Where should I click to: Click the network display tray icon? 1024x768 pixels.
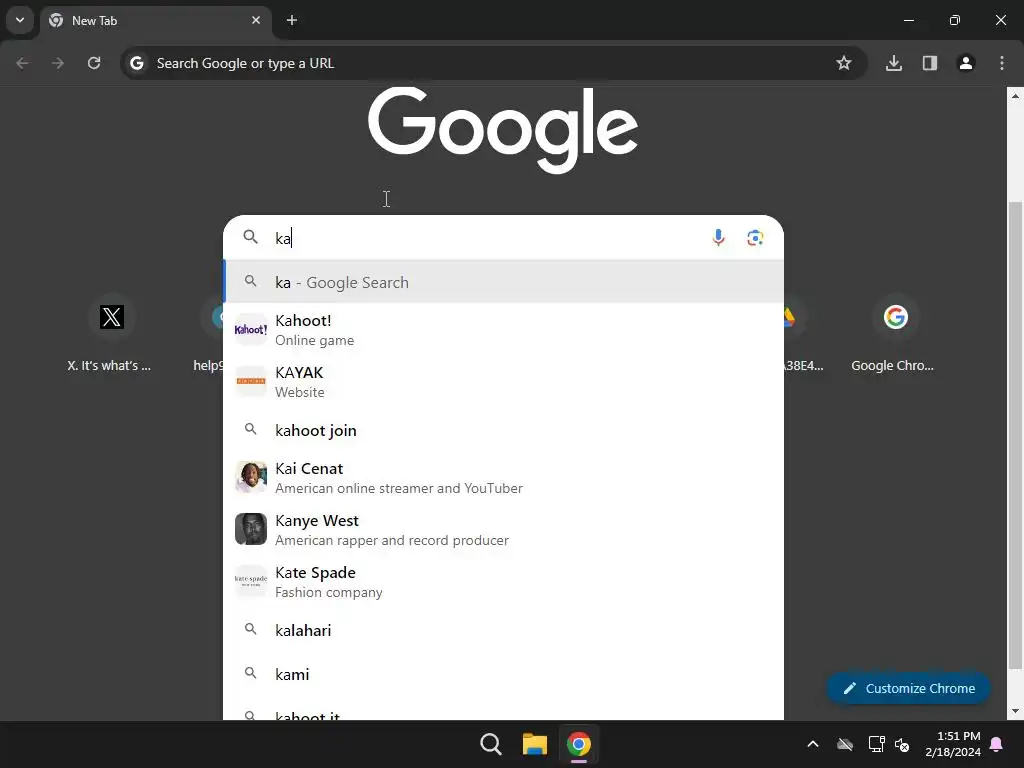pyautogui.click(x=876, y=744)
